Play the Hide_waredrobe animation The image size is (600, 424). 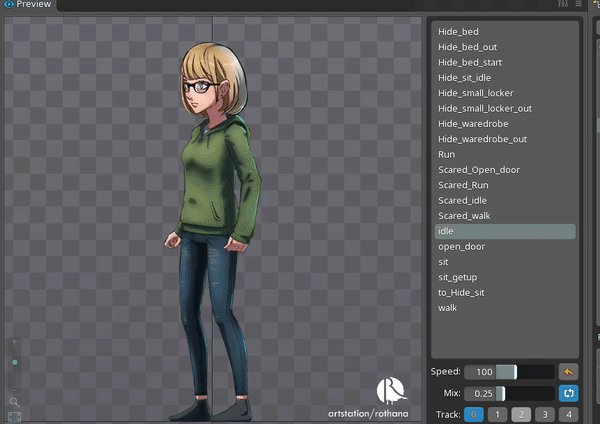tap(505, 124)
